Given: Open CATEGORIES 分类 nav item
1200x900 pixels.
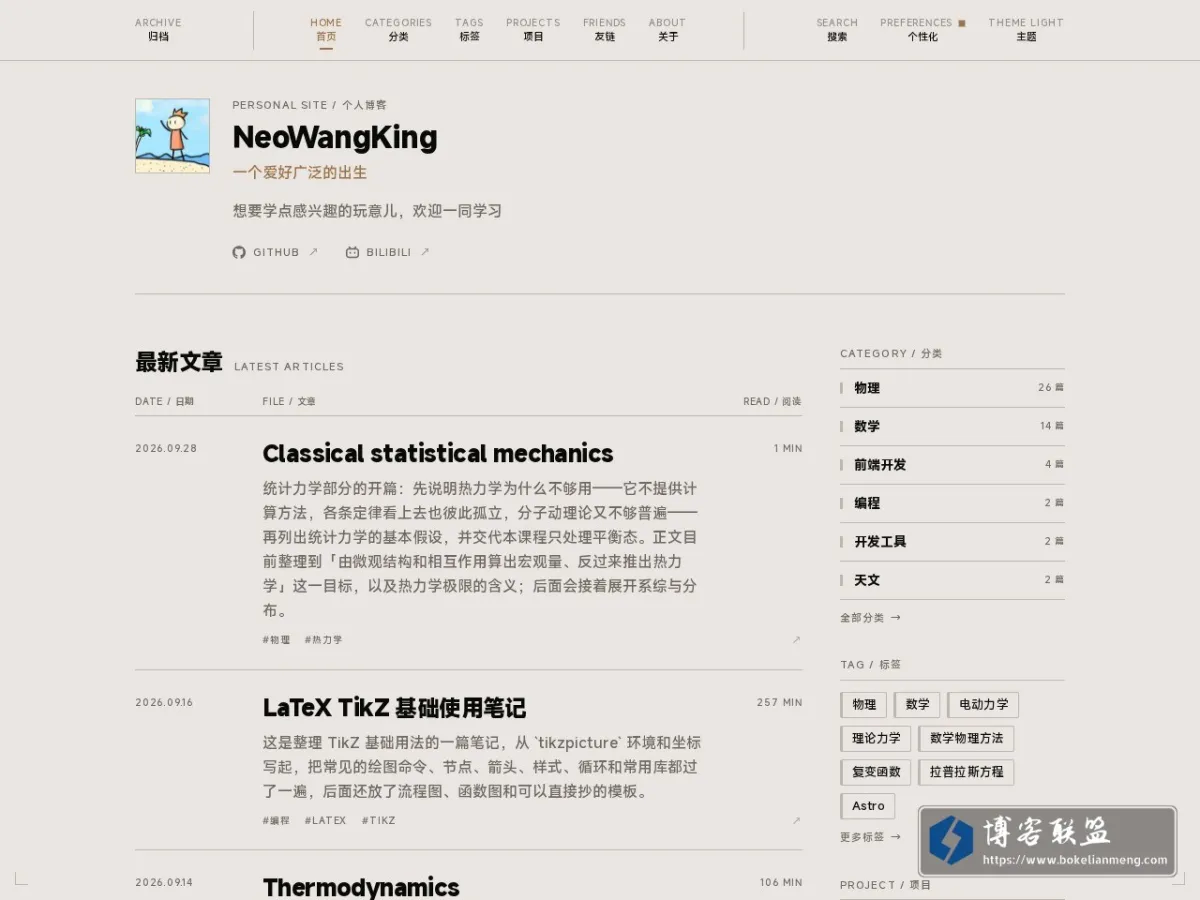Looking at the screenshot, I should coord(398,29).
